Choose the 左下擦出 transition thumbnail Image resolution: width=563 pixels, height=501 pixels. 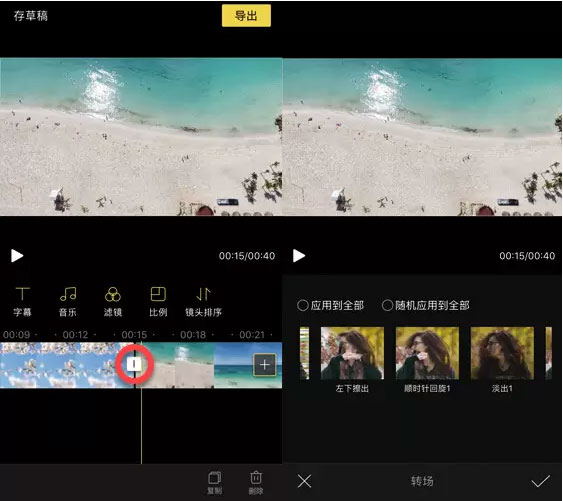pyautogui.click(x=352, y=353)
